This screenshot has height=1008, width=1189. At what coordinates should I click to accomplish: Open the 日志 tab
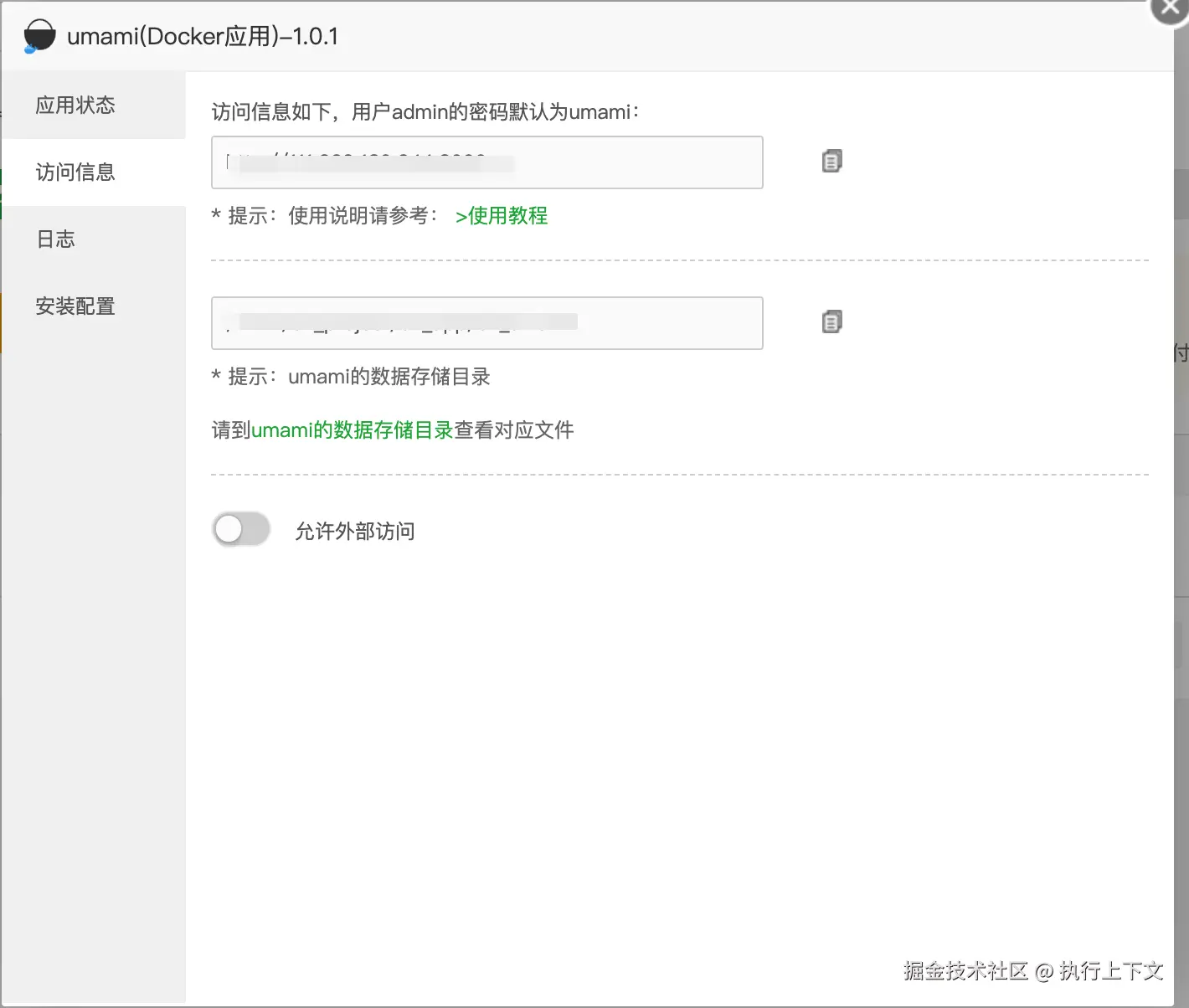click(93, 239)
